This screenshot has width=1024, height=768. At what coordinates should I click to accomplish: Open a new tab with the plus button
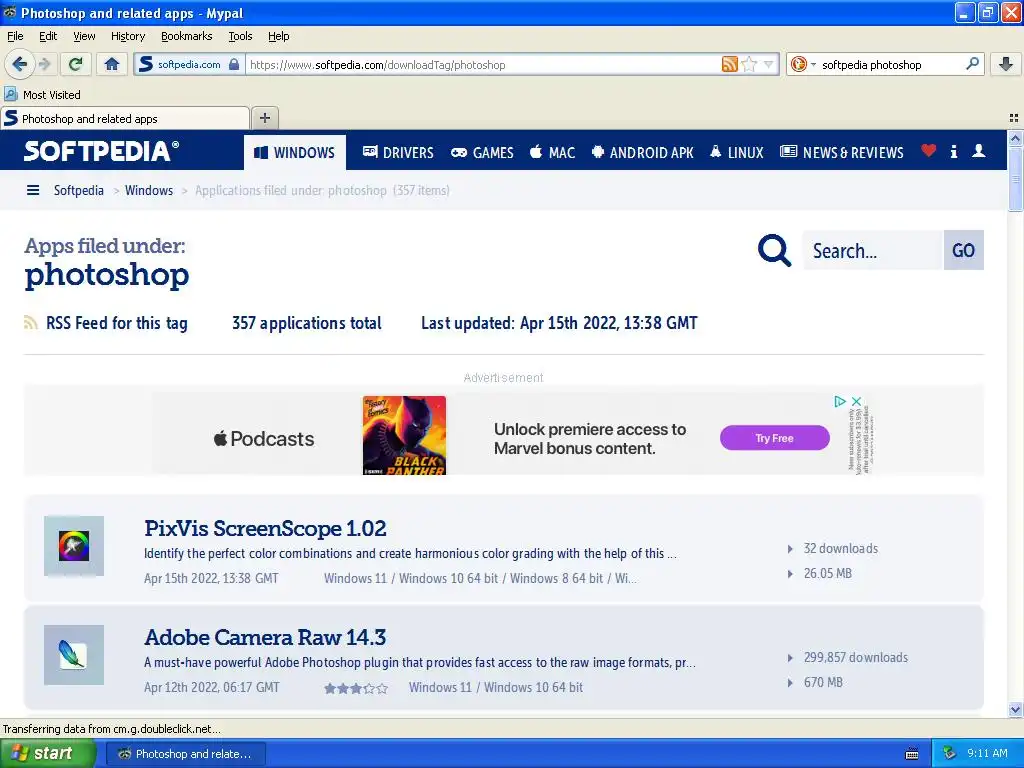coord(264,118)
